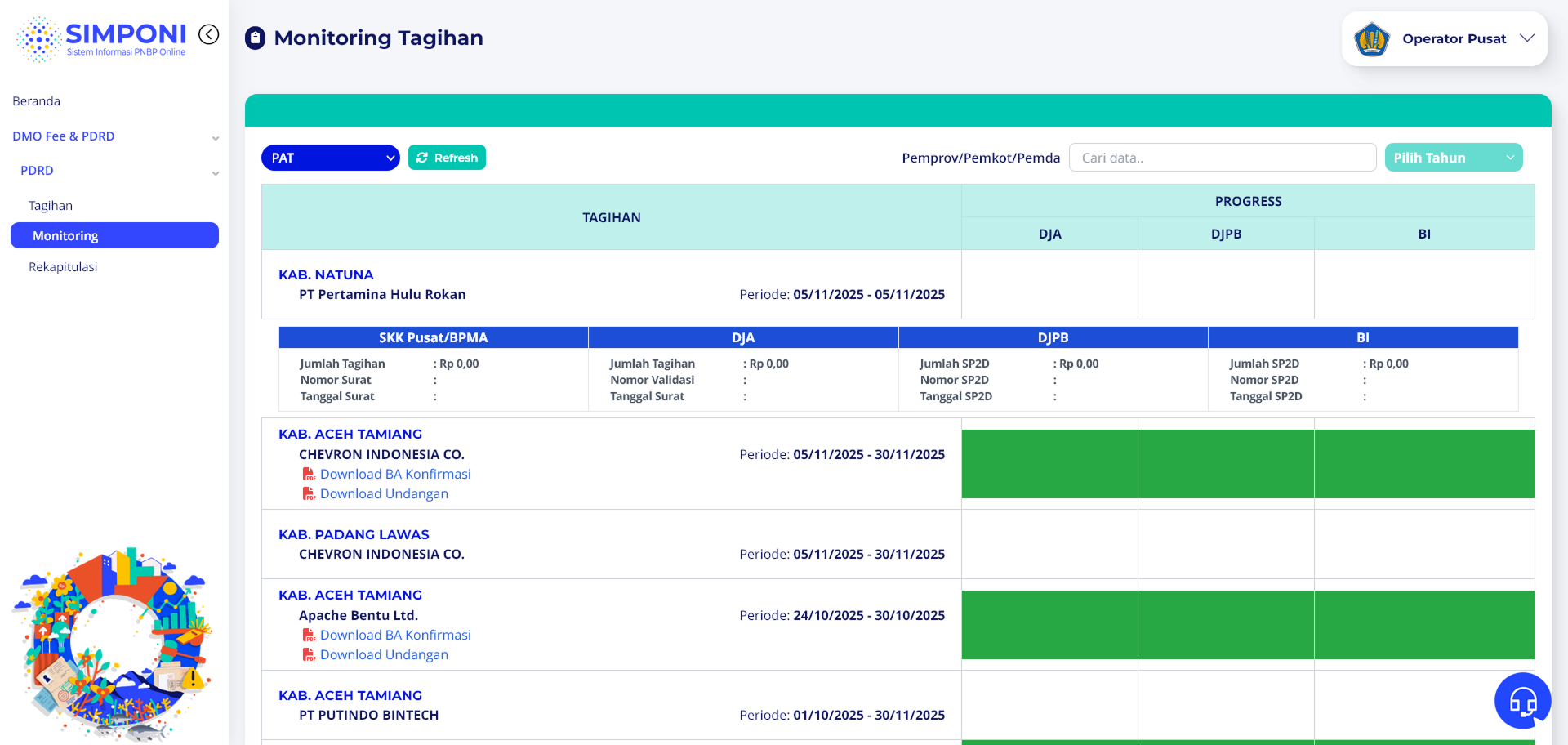Open the Operator Pusat user dropdown
Screen dimensions: 1568x745
[x=1444, y=38]
